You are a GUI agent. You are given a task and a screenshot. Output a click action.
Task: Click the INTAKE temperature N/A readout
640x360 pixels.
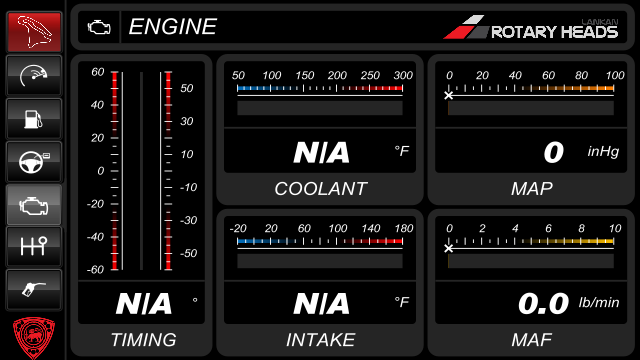[x=320, y=303]
